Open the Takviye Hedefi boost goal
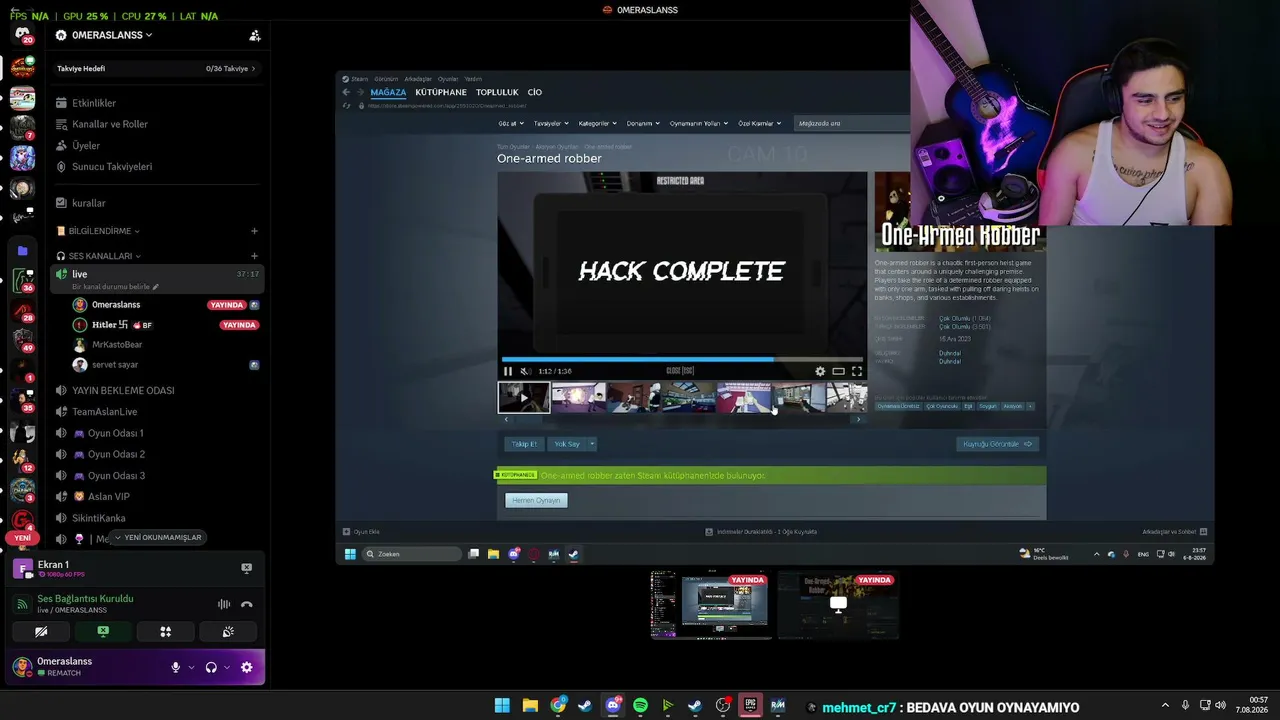 (156, 69)
